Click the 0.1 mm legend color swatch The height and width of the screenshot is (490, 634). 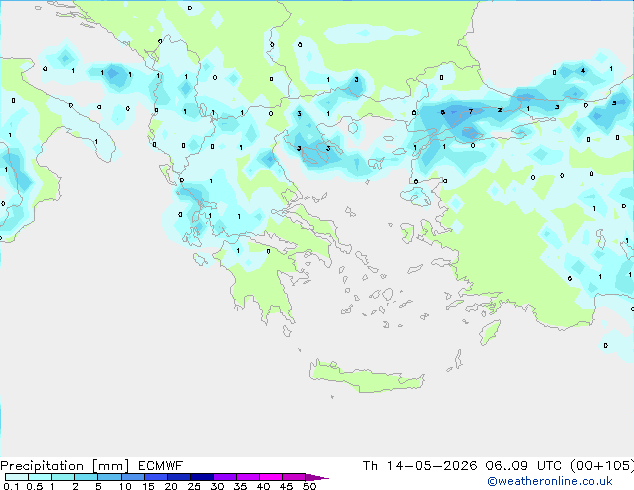[17, 477]
